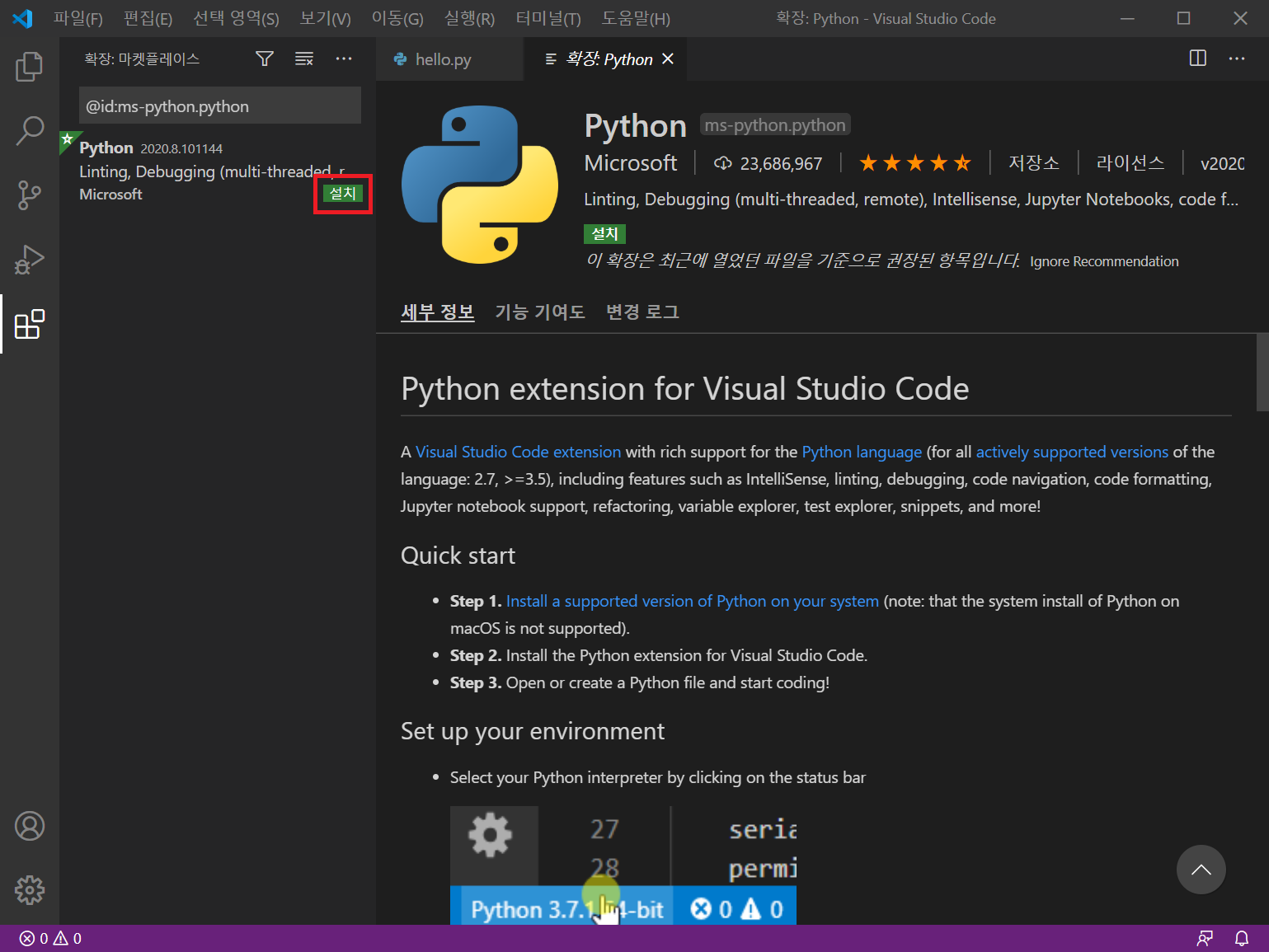Open the Explorer view in activity bar
Image resolution: width=1269 pixels, height=952 pixels.
tap(30, 67)
